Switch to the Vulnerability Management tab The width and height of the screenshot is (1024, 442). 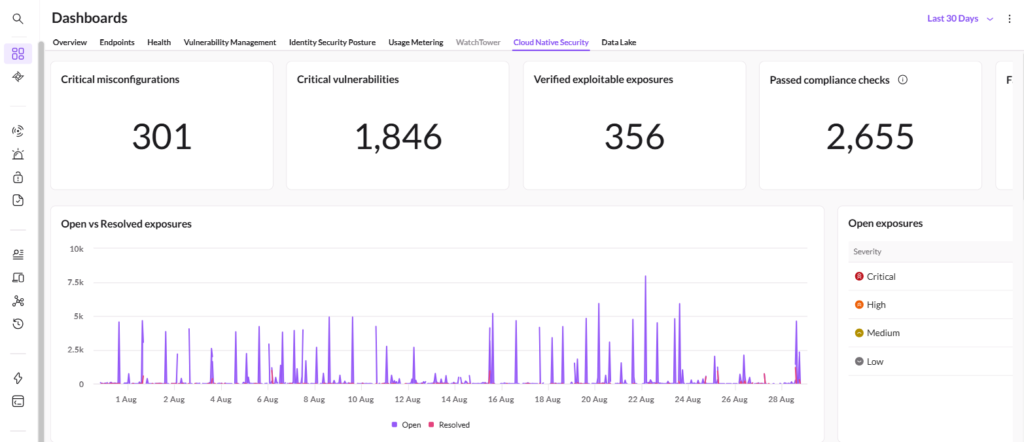tap(230, 42)
